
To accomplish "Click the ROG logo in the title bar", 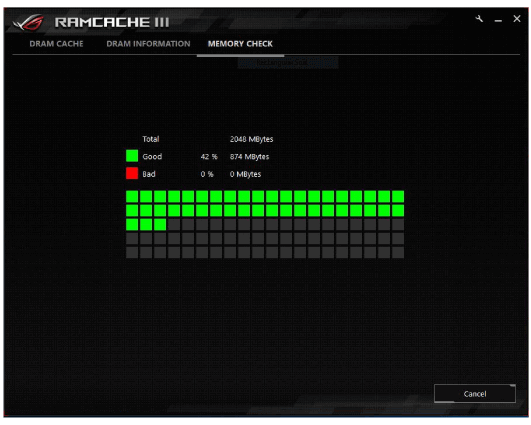I will pyautogui.click(x=28, y=22).
